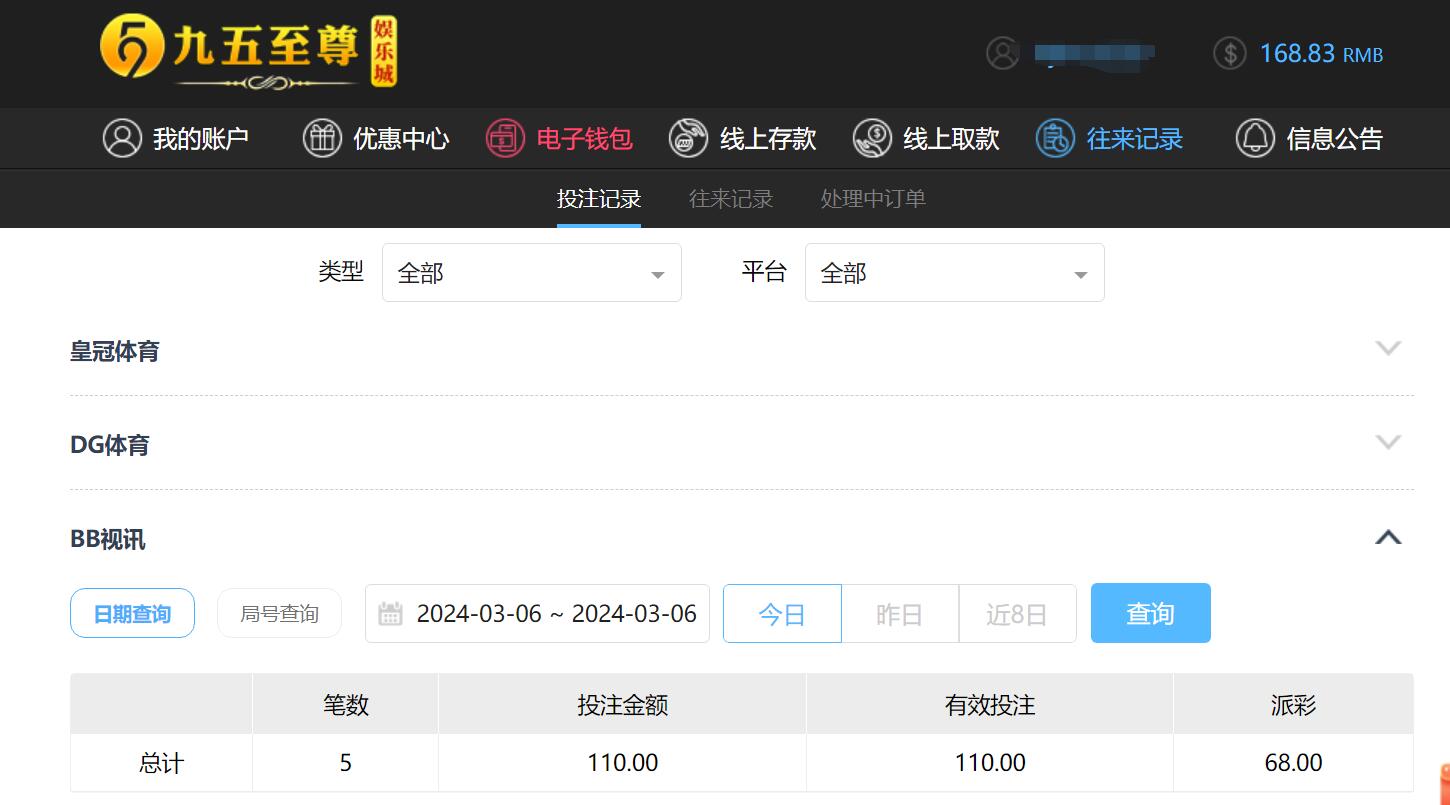Switch to 投注记录 tab
1450x805 pixels.
(599, 199)
